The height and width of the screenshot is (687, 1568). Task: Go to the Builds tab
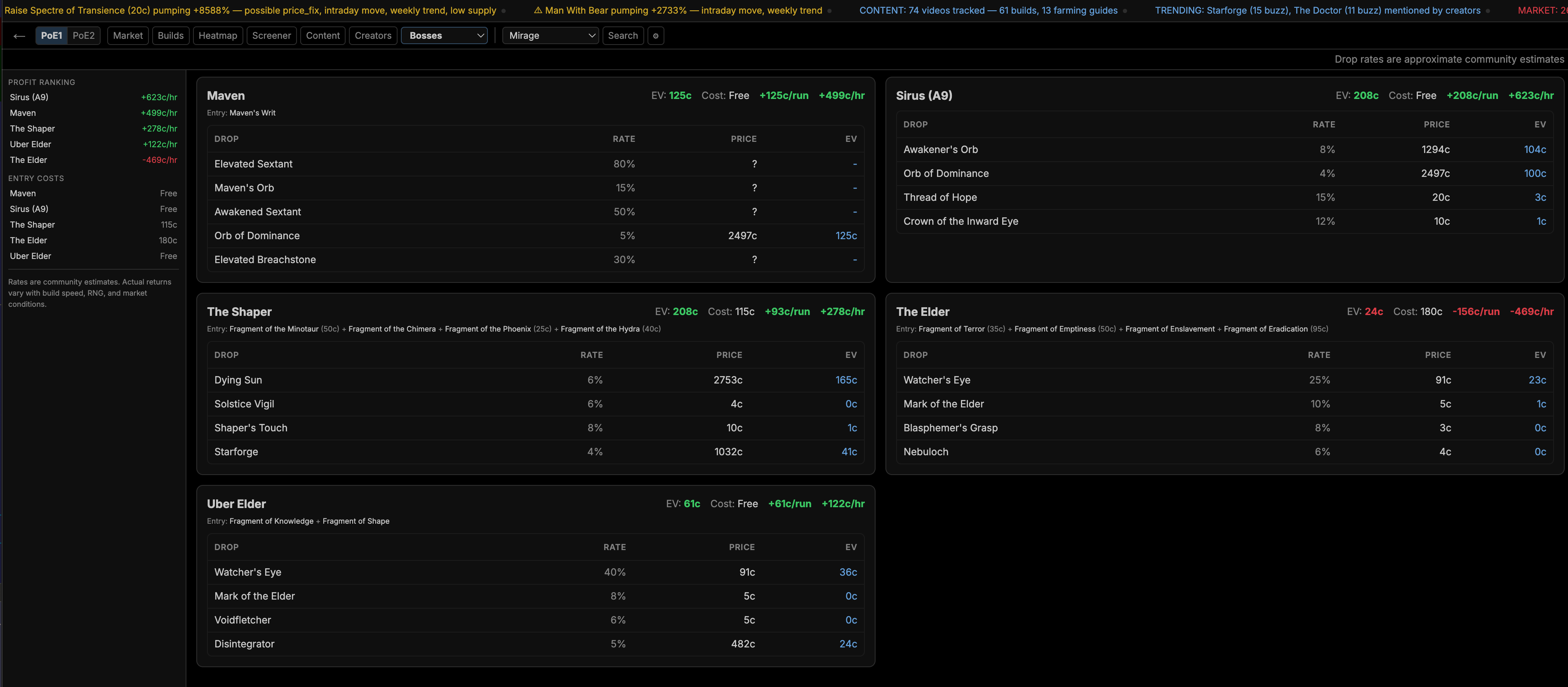pos(170,36)
